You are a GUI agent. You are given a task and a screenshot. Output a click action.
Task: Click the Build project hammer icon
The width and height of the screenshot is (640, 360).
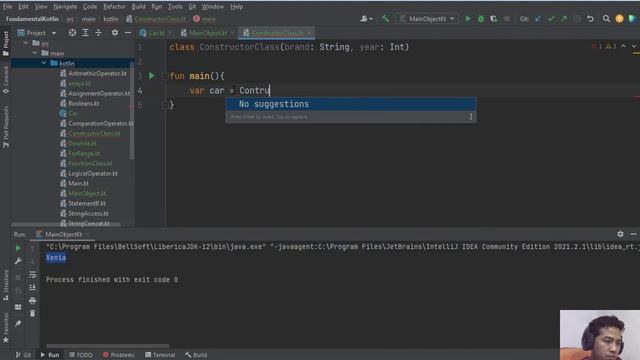385,19
